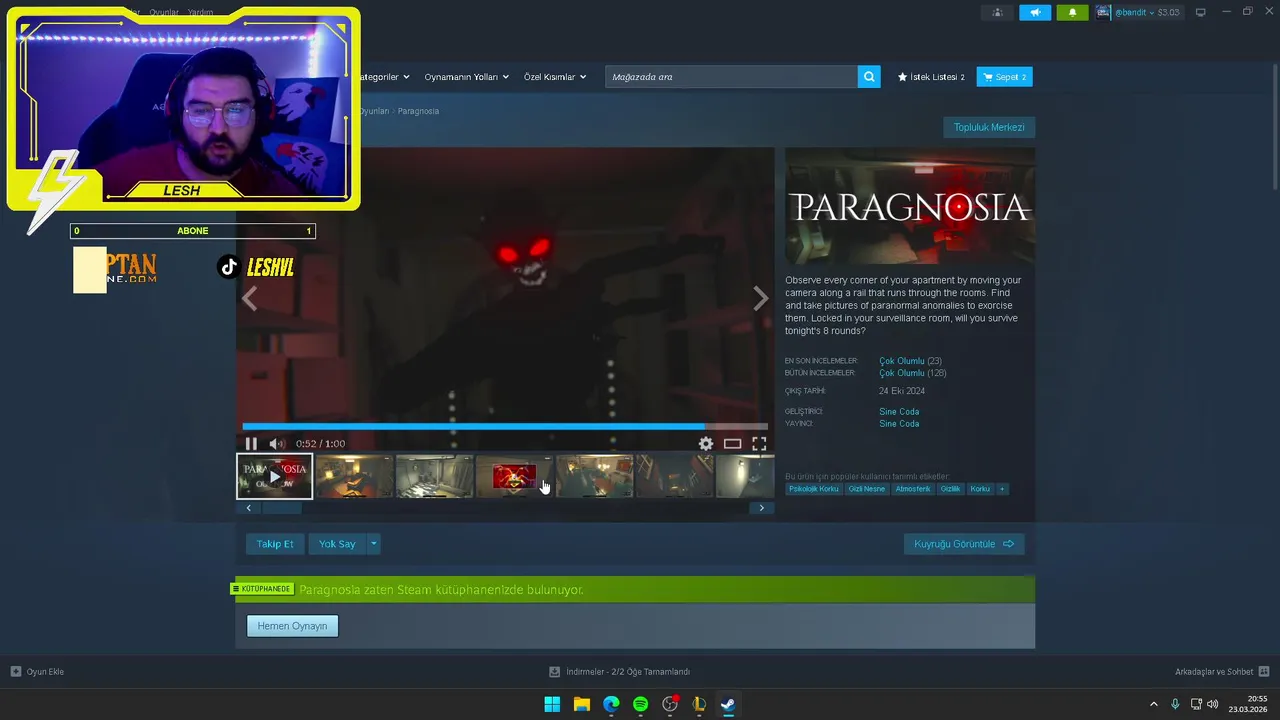
Task: Add tag with plus button
Action: coord(1002,489)
